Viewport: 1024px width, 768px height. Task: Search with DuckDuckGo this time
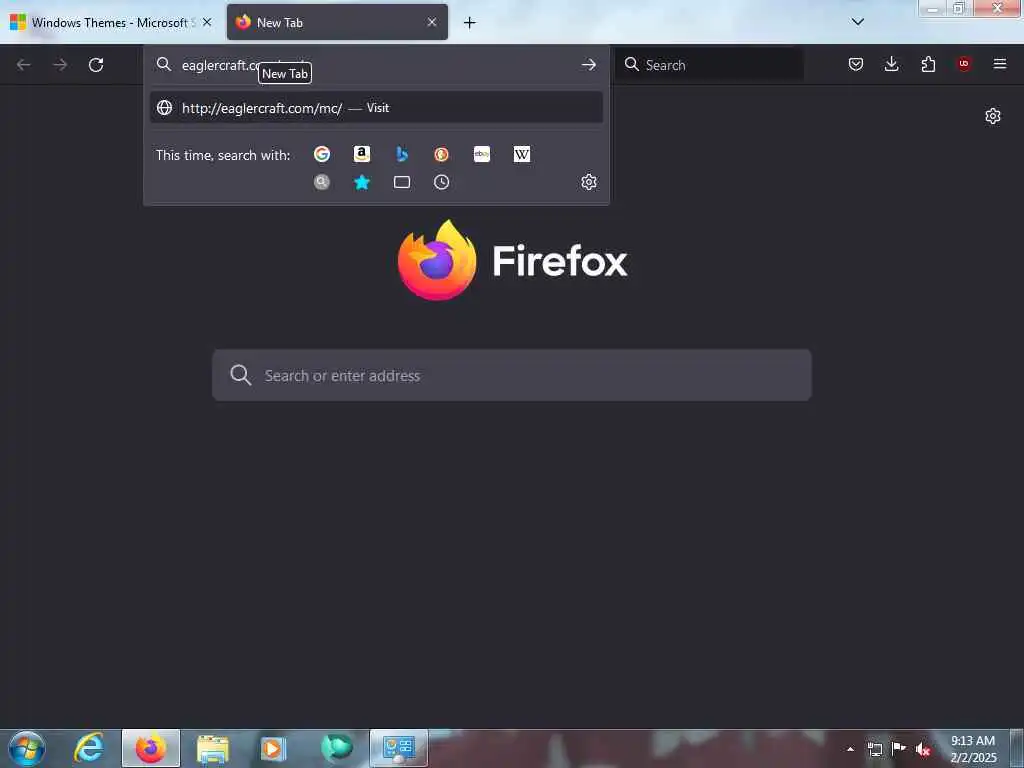pos(441,154)
